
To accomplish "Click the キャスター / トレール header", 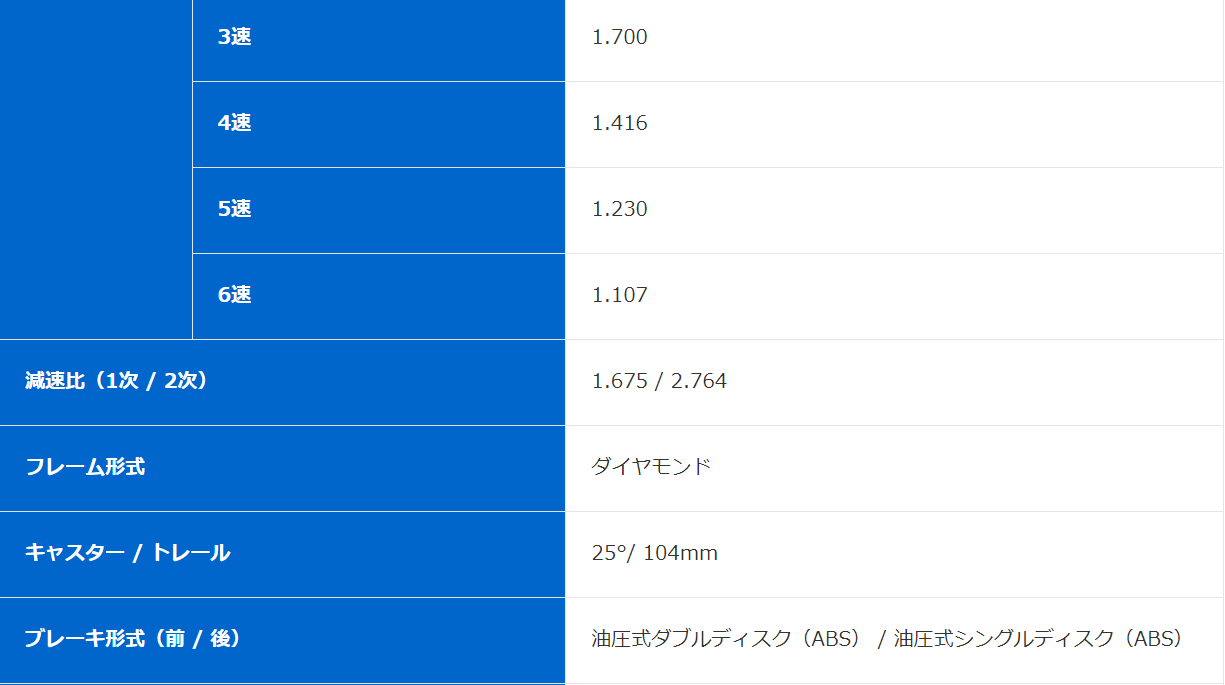I will tap(282, 554).
